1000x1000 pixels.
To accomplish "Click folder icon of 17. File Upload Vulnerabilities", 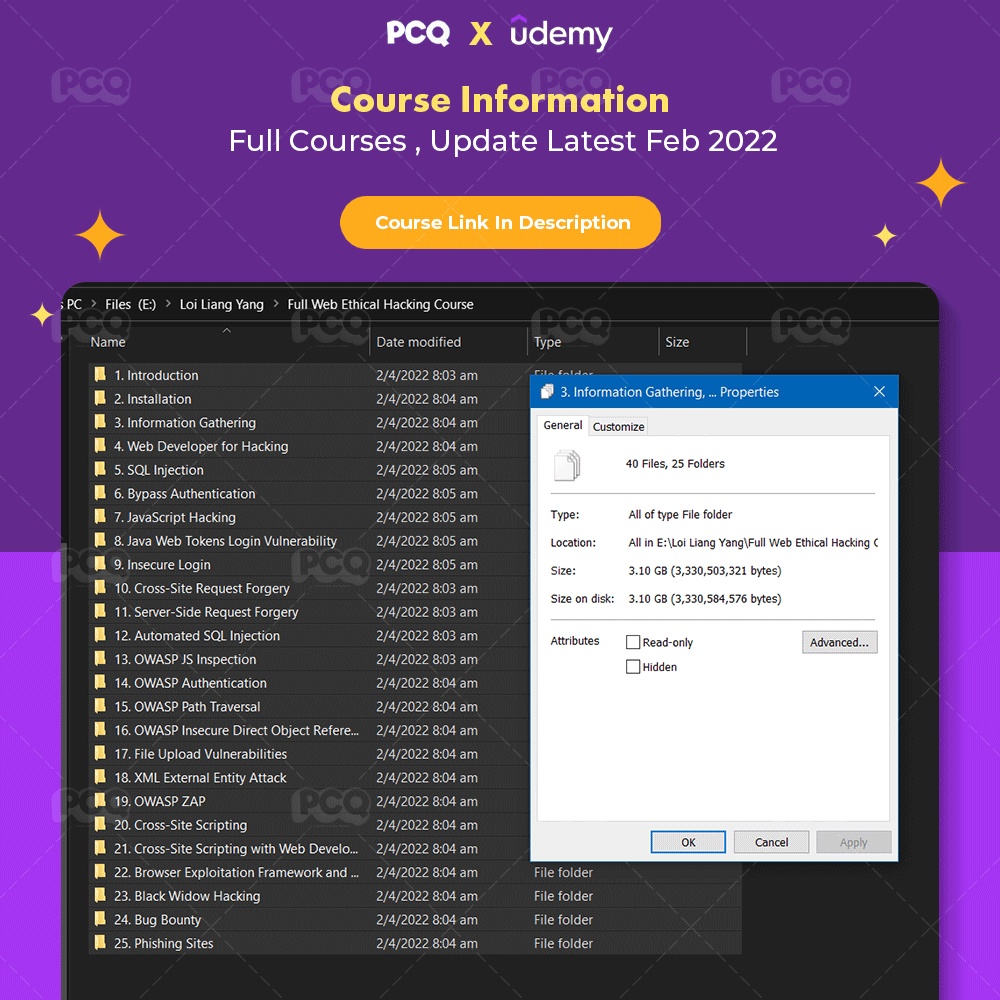I will (x=100, y=753).
